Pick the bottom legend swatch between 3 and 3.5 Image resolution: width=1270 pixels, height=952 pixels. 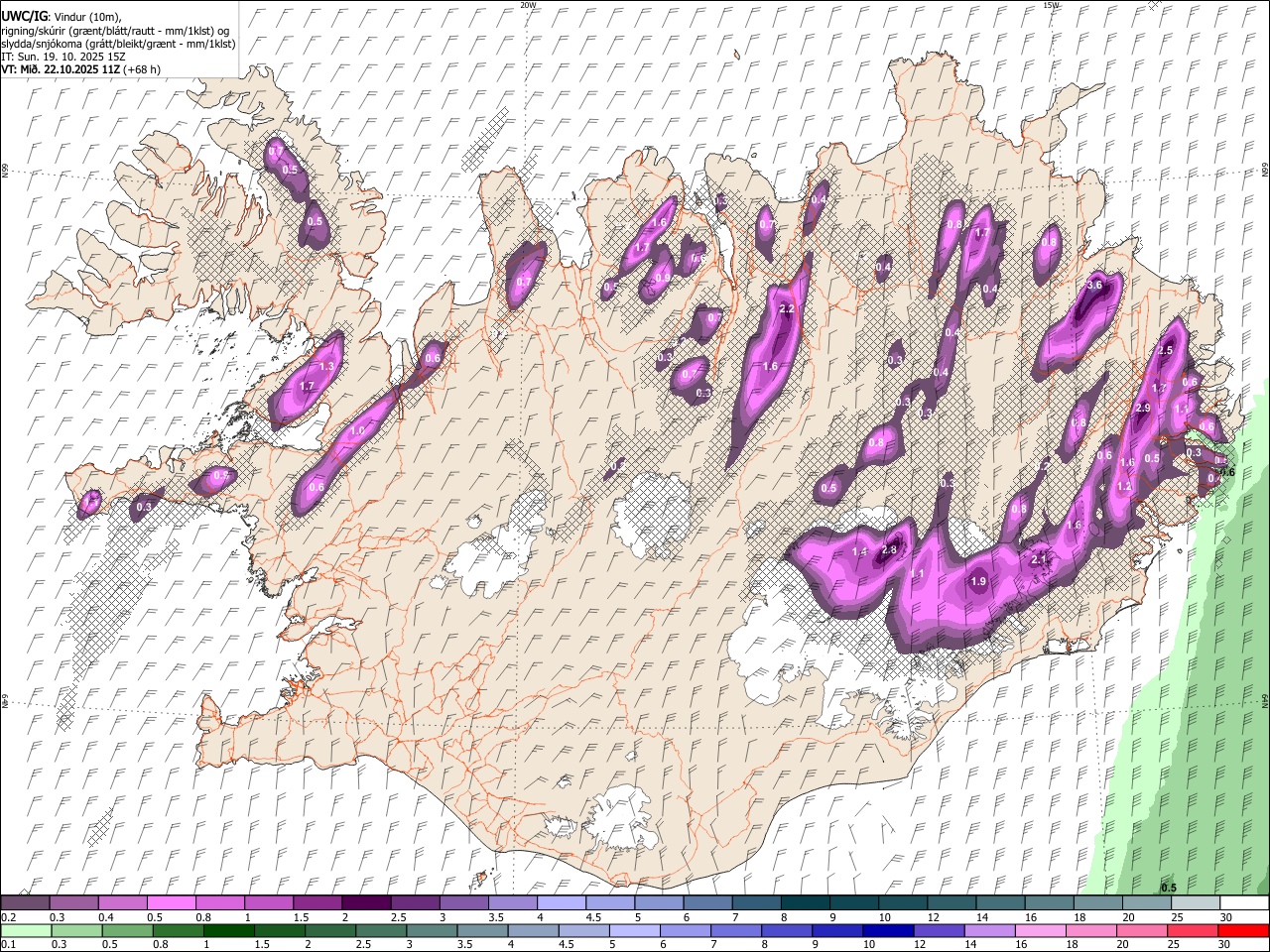(431, 930)
